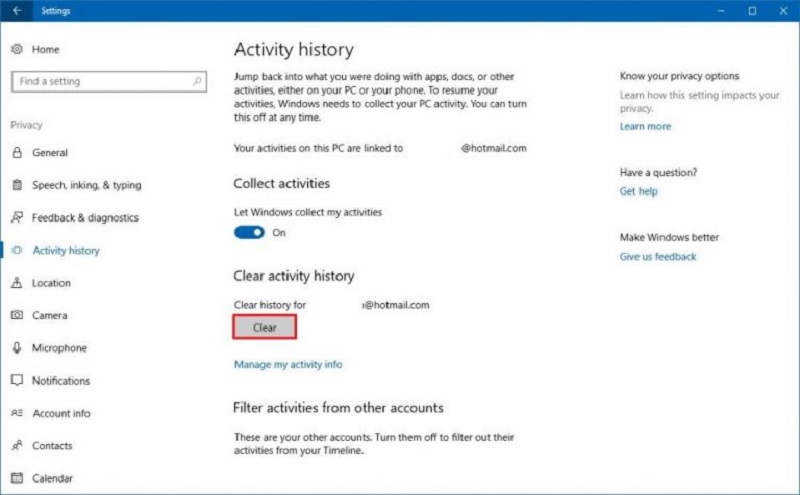Click the search magnifier icon
800x495 pixels.
(x=198, y=82)
